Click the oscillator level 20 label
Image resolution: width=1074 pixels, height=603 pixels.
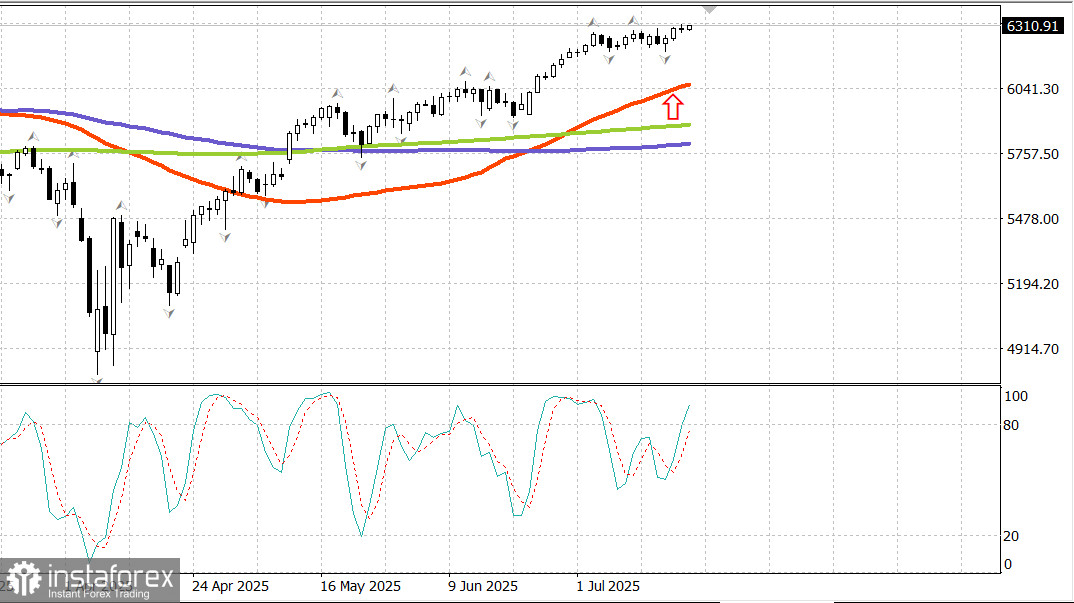(x=1011, y=536)
